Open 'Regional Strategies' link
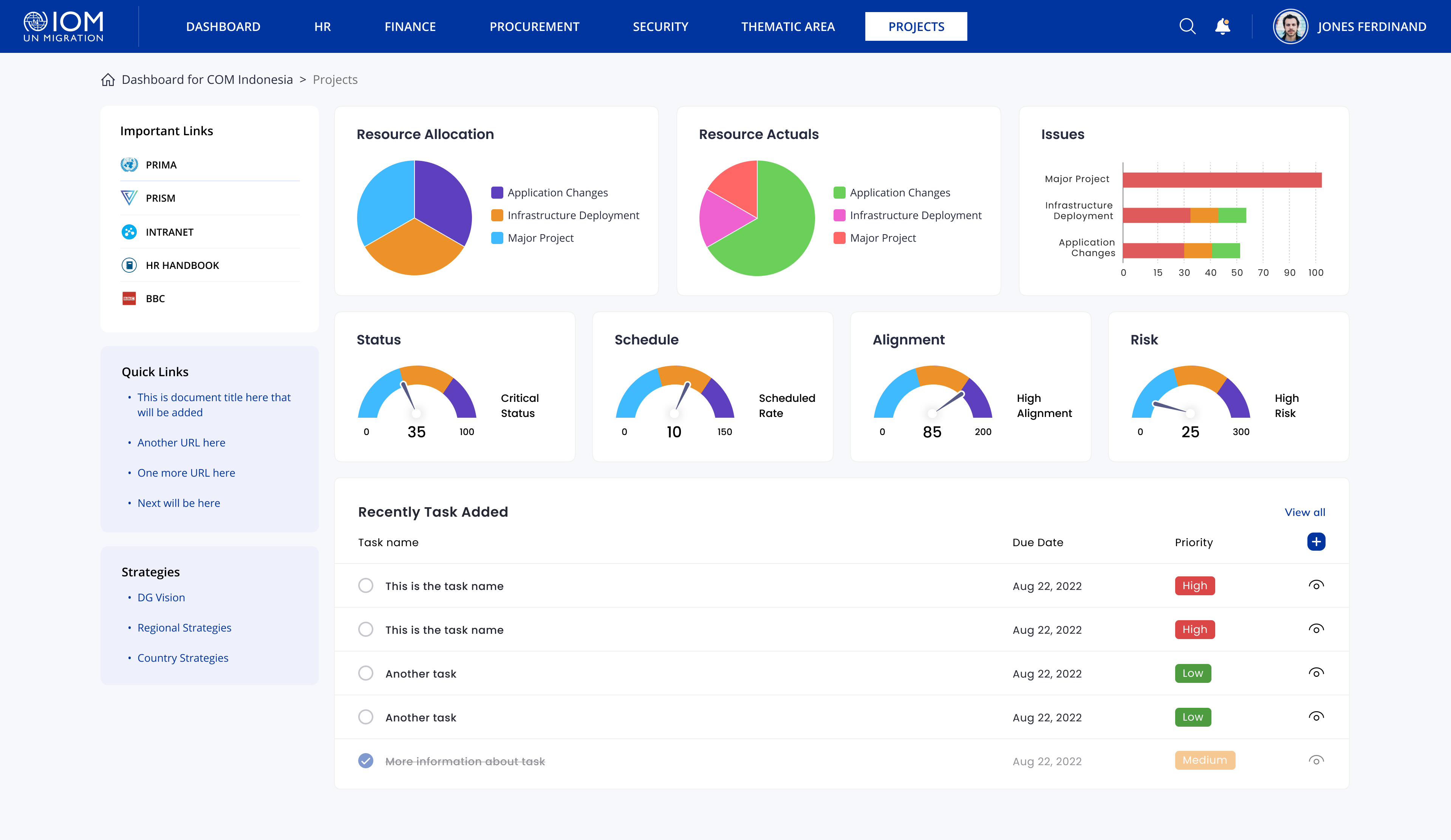1451x840 pixels. 184,628
